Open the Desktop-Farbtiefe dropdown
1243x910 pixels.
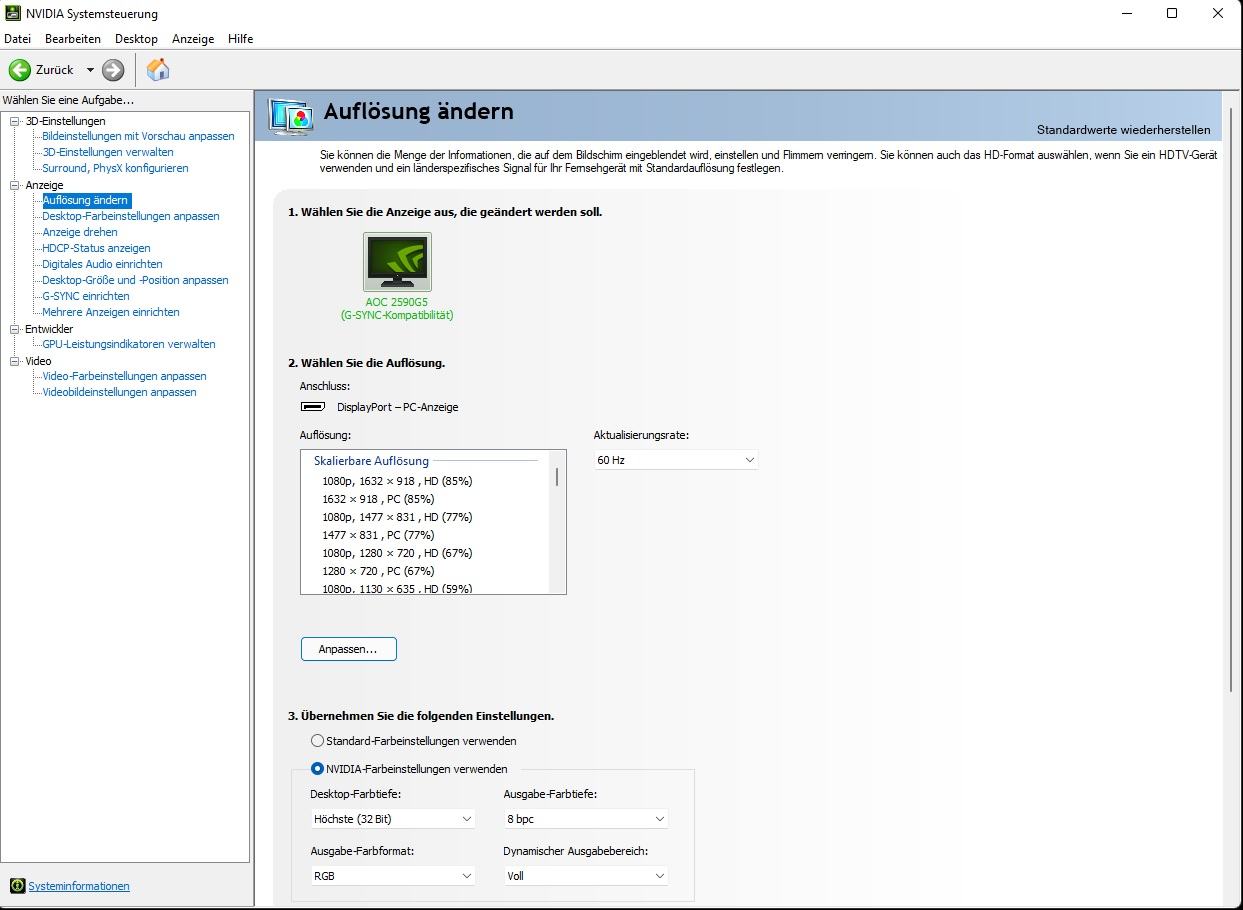393,819
